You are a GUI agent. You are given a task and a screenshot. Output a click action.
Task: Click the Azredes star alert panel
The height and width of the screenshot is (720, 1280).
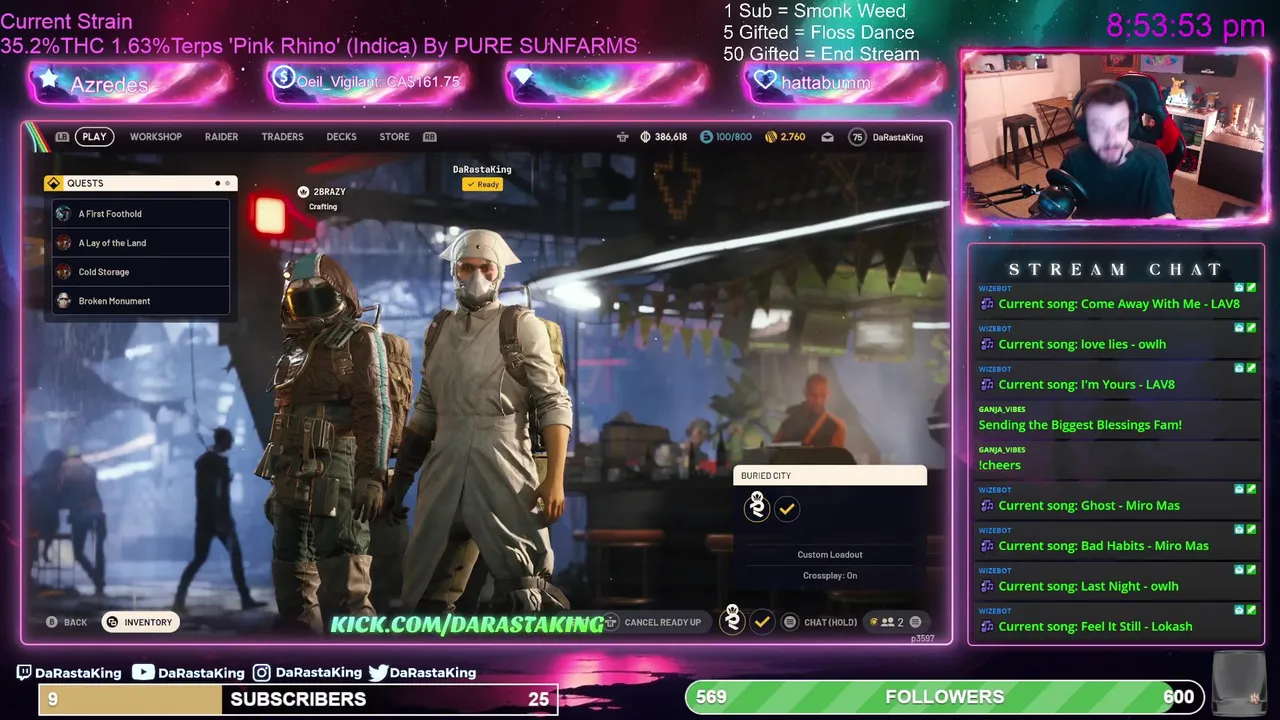pos(132,83)
